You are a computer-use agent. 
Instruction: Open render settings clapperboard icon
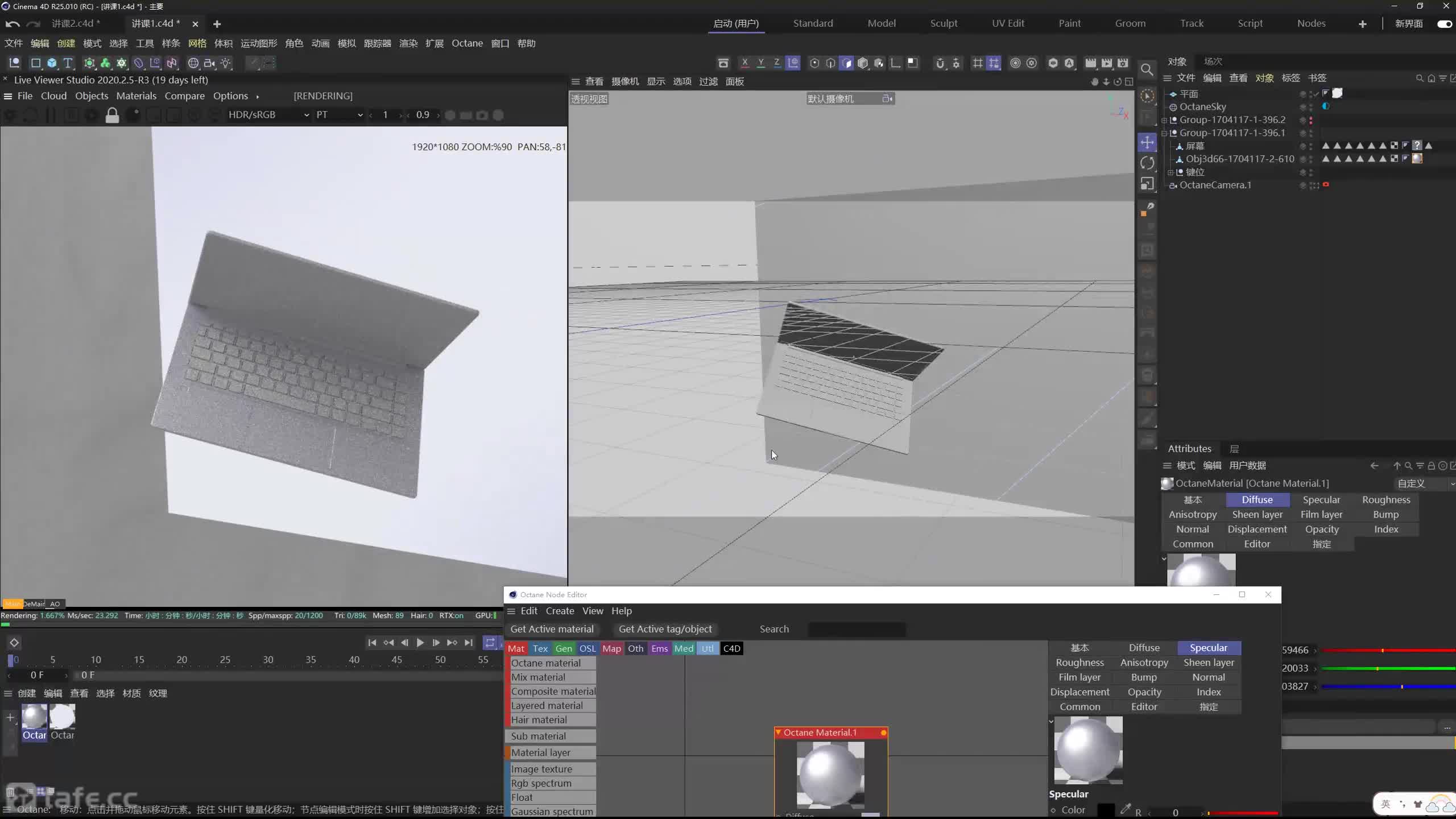click(1123, 63)
